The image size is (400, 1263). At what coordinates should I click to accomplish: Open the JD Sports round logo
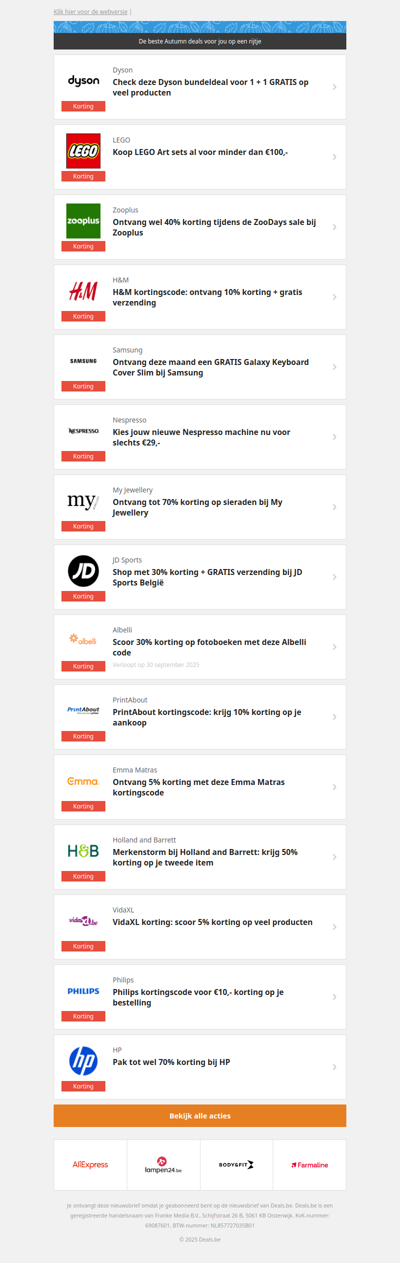[x=83, y=570]
